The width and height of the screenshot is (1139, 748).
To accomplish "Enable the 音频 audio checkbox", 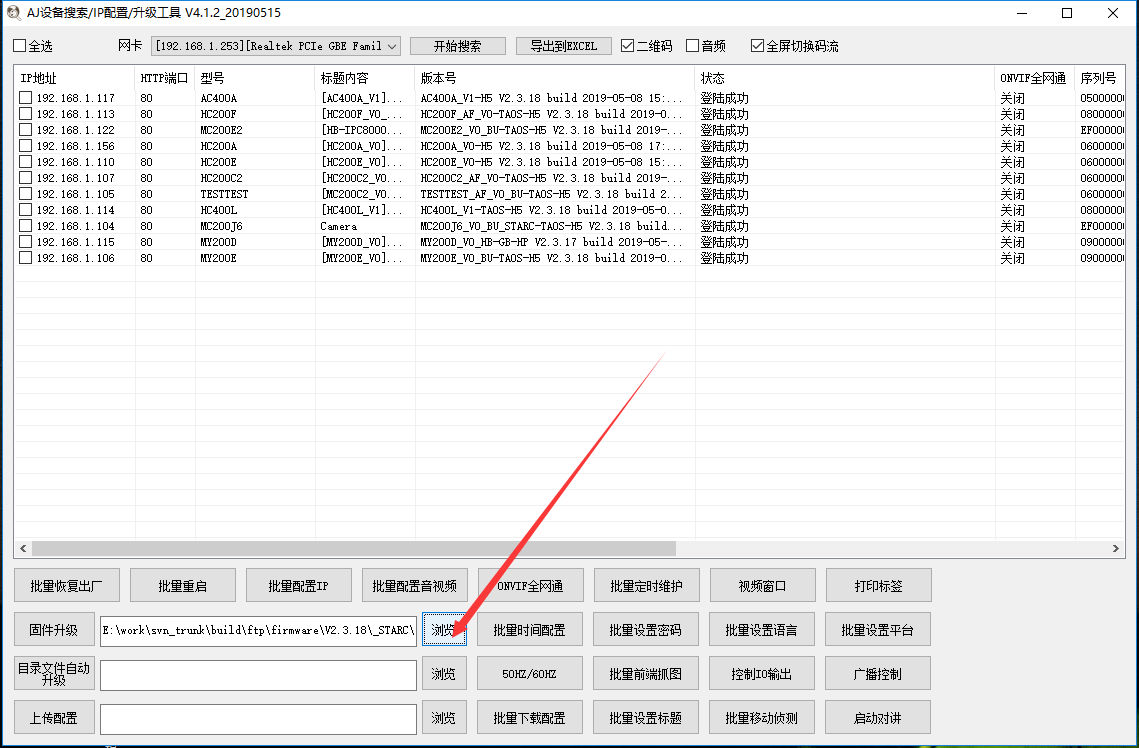I will point(692,45).
